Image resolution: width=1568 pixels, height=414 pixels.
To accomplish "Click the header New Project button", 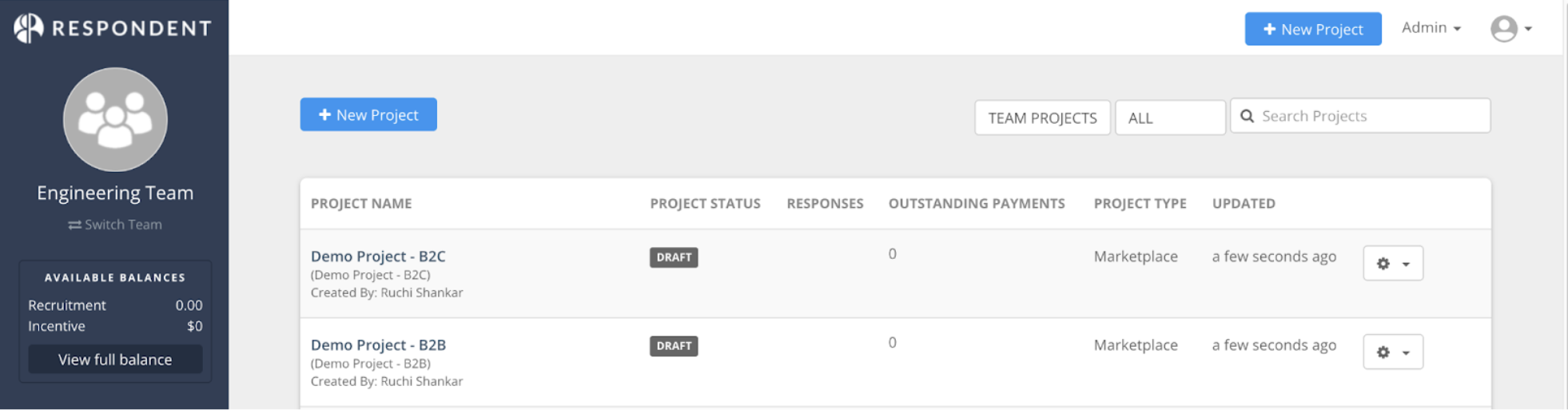I will pos(1313,29).
